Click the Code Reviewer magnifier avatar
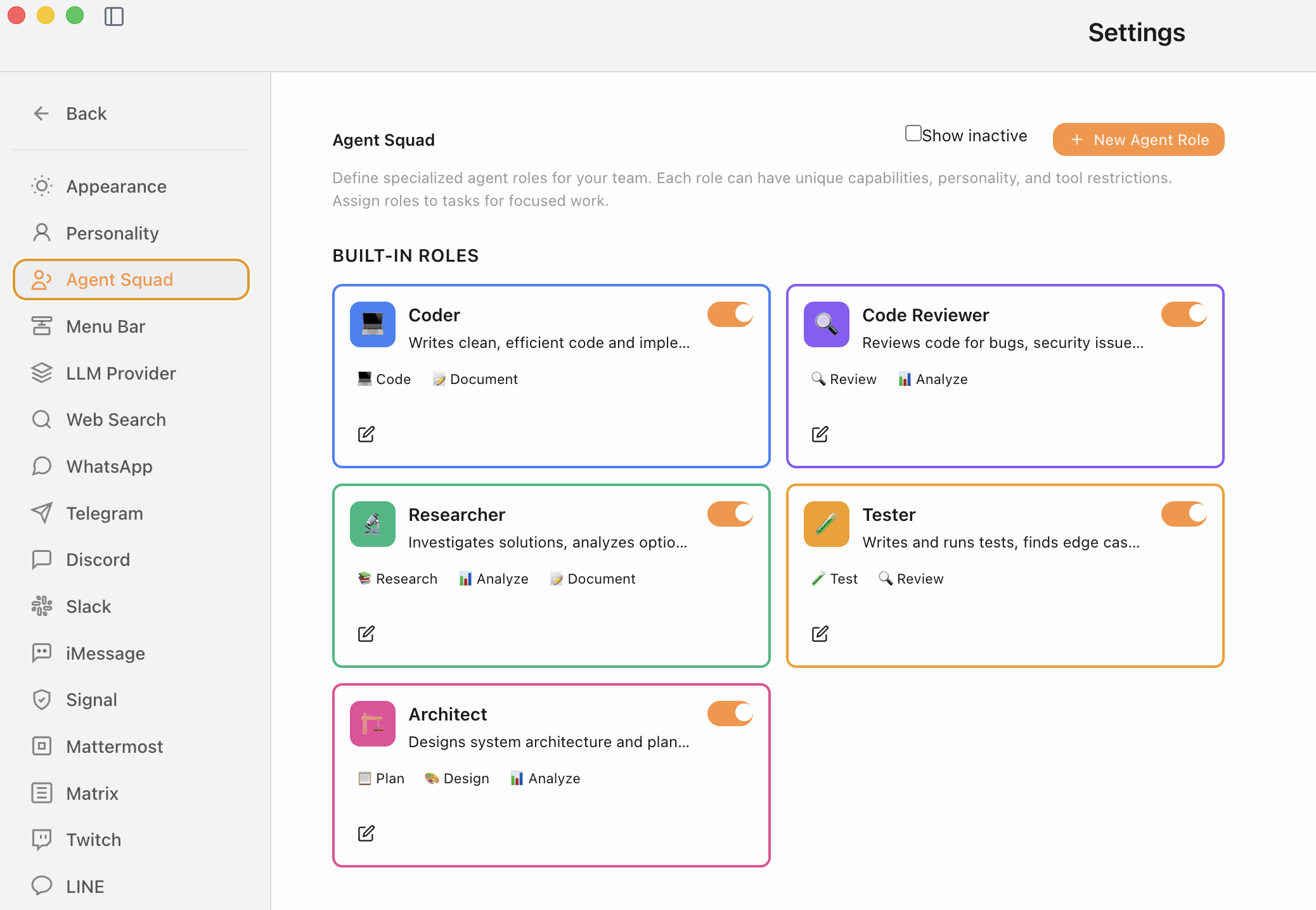 (x=826, y=324)
